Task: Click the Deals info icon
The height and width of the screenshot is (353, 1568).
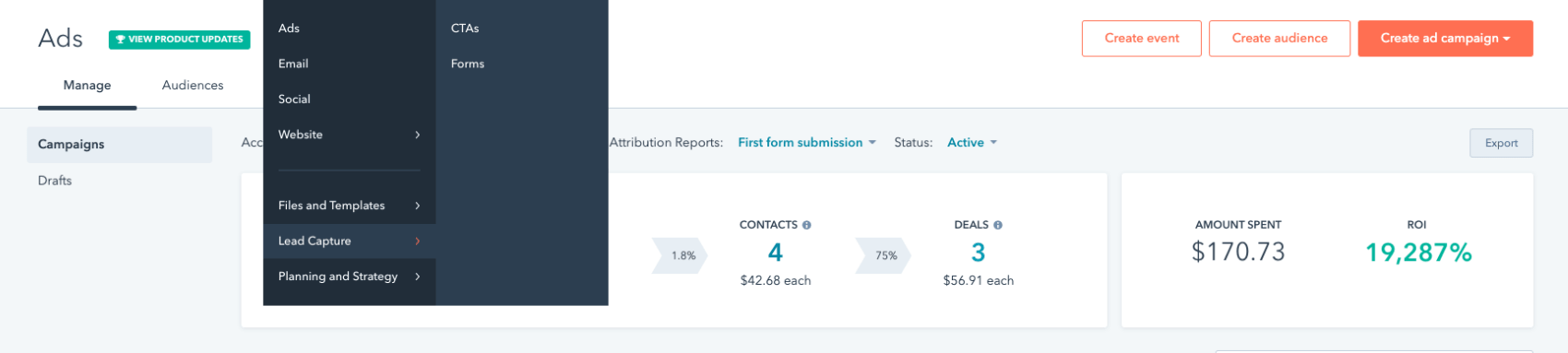Action: pyautogui.click(x=998, y=225)
